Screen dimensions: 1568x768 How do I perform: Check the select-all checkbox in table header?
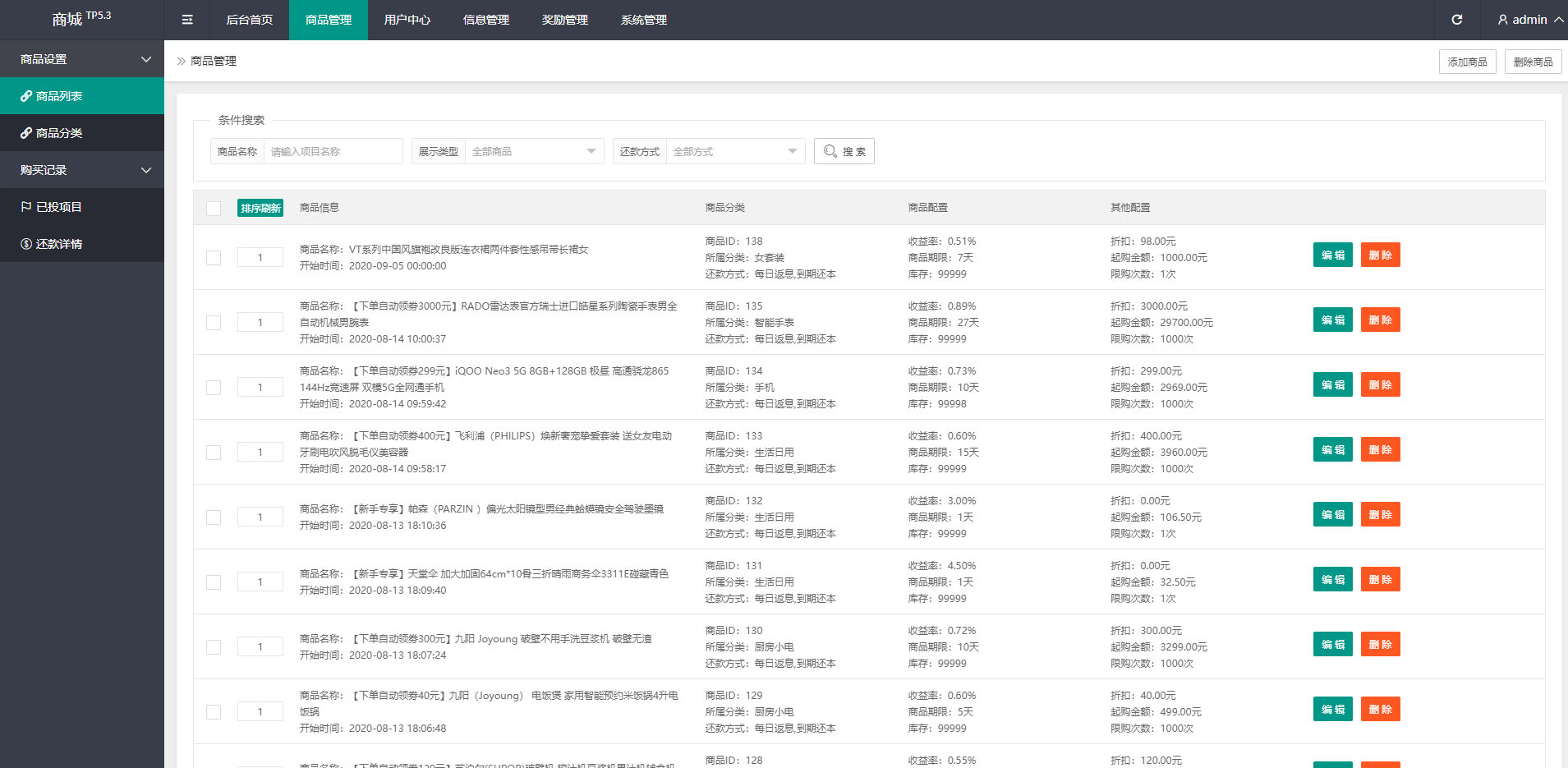point(214,208)
